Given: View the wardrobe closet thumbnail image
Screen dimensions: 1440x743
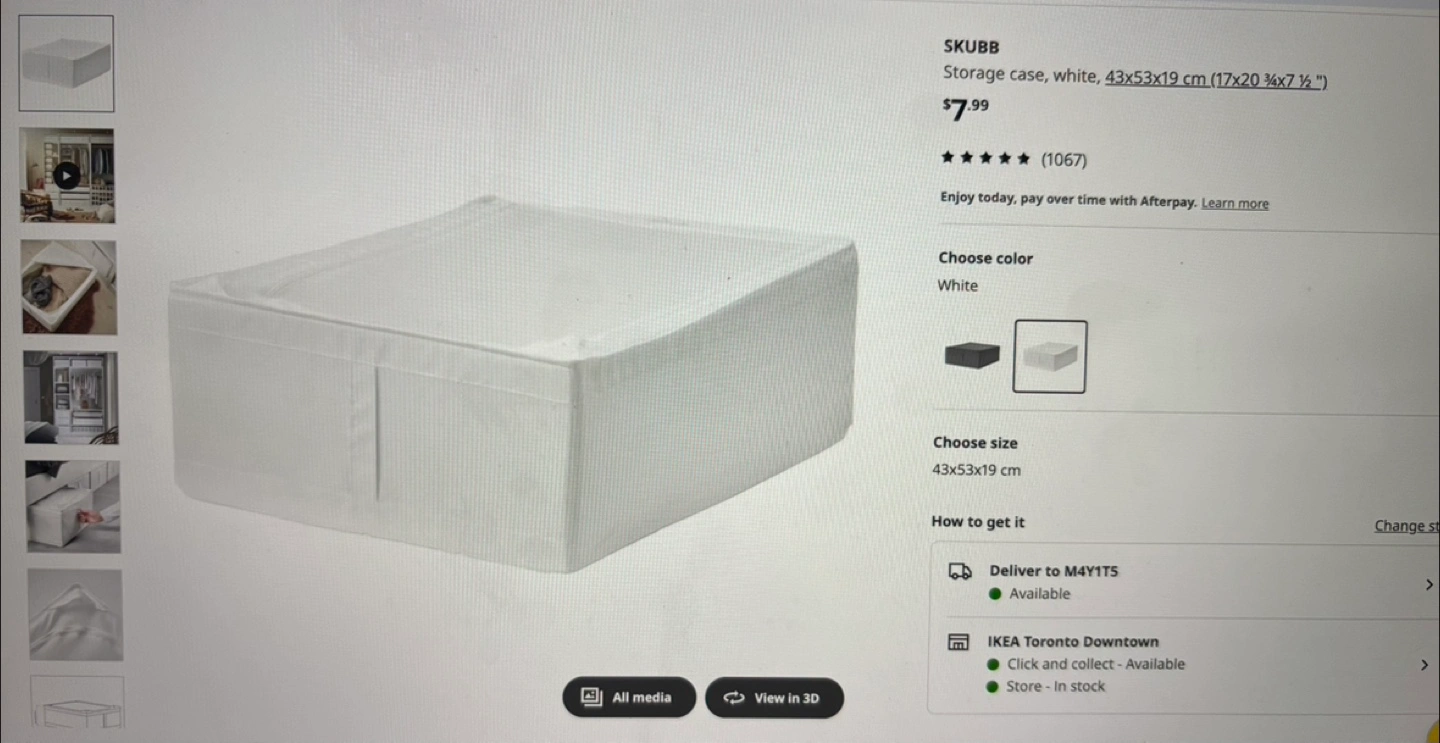Looking at the screenshot, I should click(70, 397).
